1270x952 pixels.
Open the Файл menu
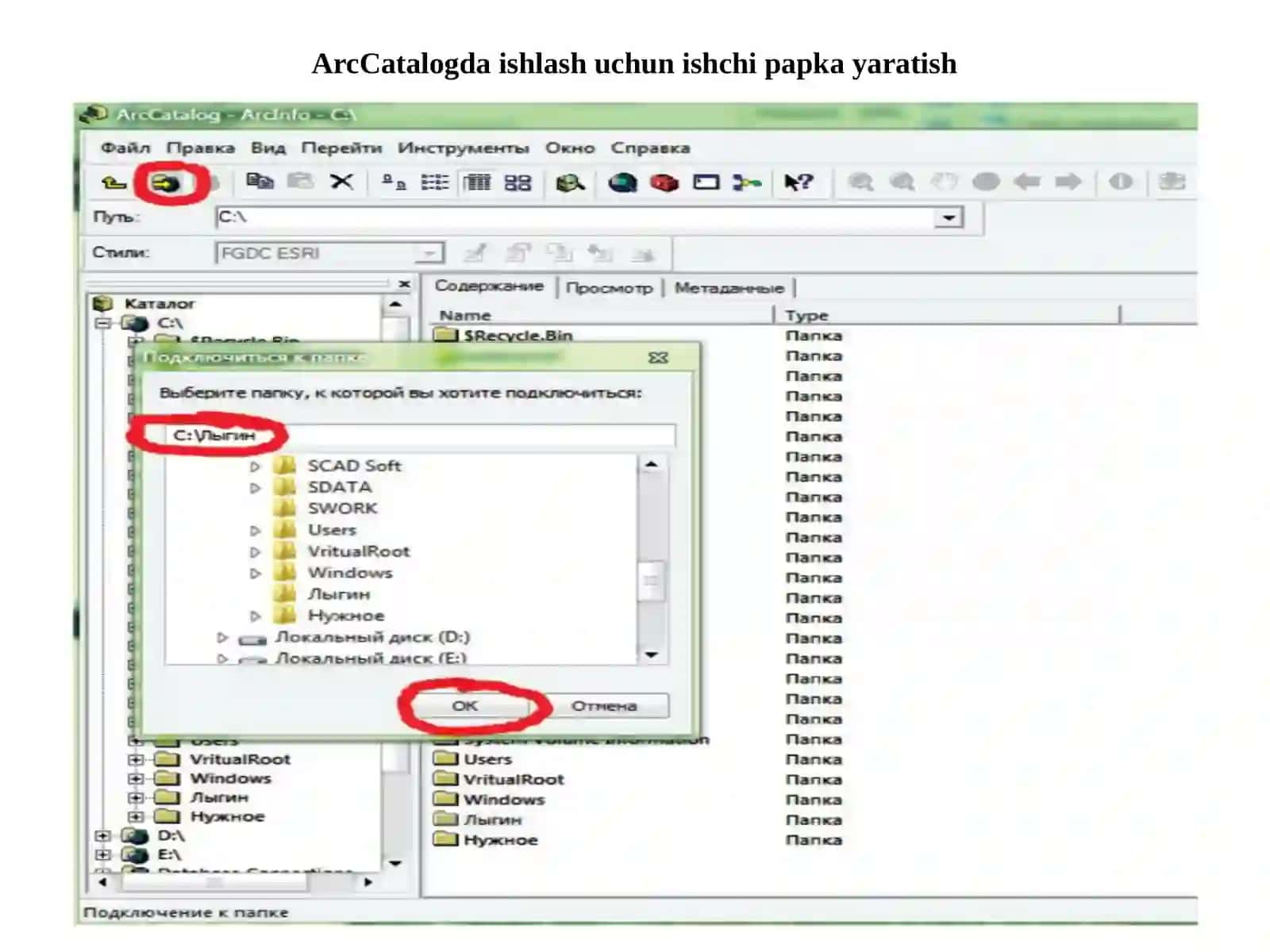(125, 148)
